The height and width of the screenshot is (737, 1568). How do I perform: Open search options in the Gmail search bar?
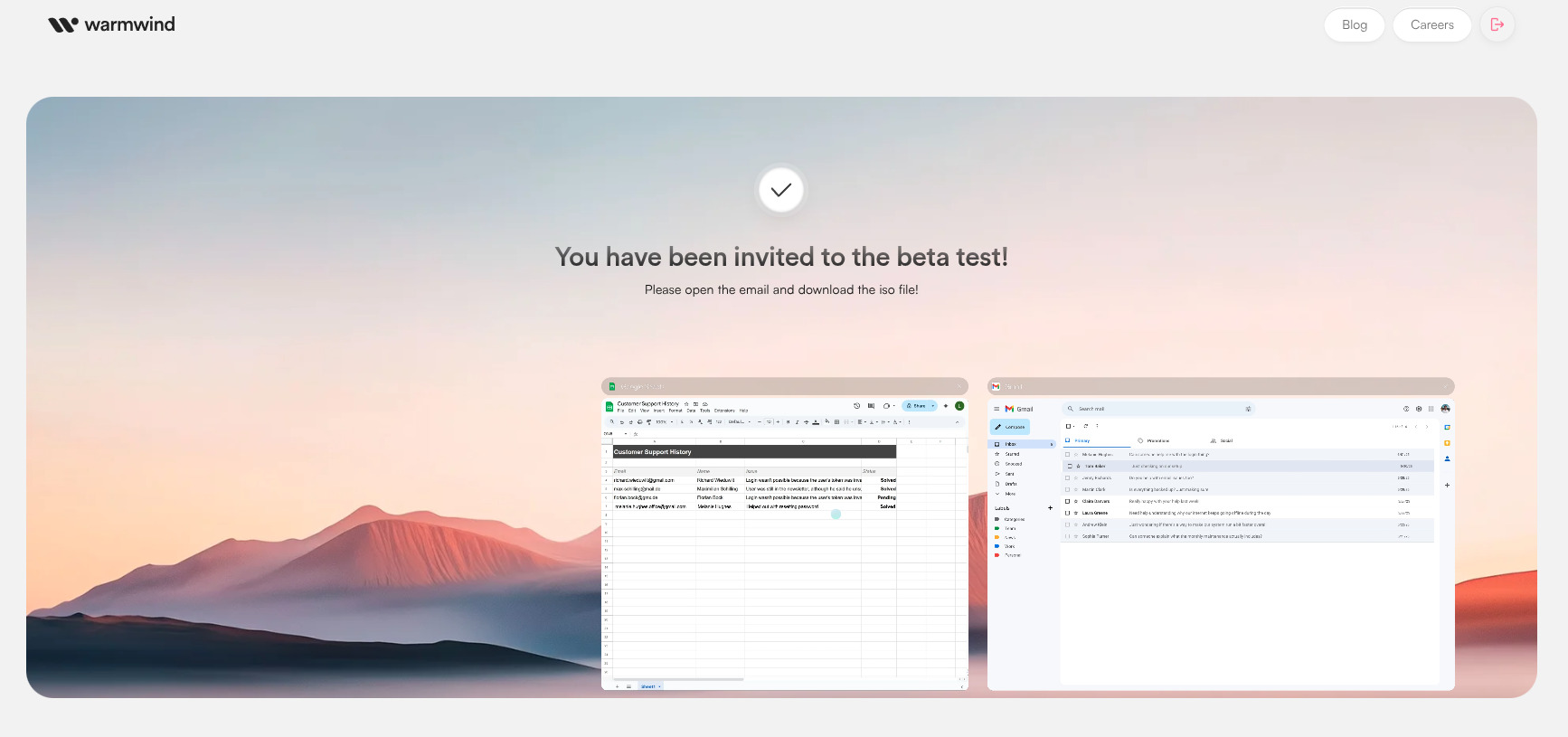click(1248, 409)
